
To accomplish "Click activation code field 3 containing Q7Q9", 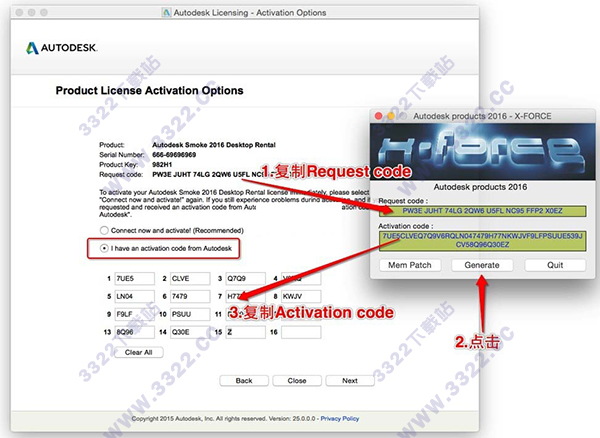I will pos(245,278).
